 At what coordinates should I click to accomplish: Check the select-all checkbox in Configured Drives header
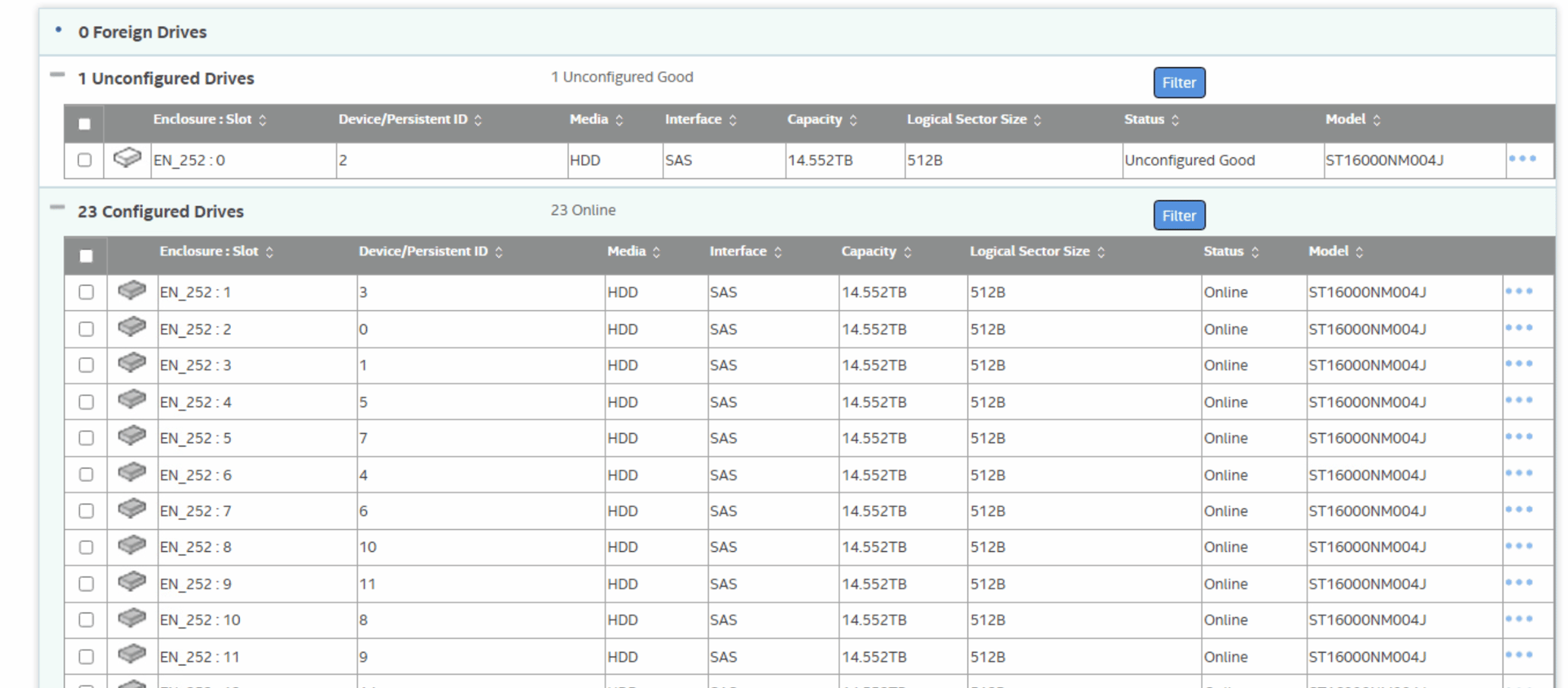tap(85, 257)
